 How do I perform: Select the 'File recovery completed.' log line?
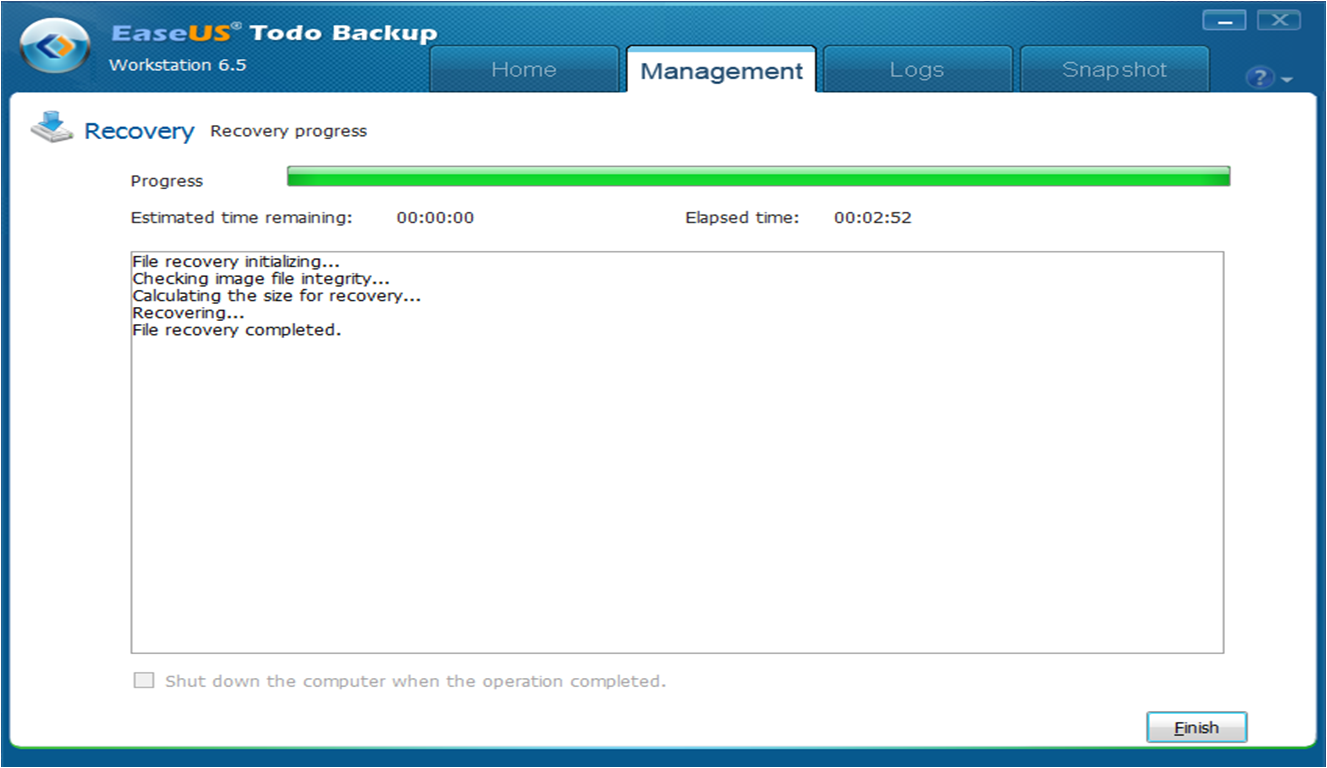point(237,330)
